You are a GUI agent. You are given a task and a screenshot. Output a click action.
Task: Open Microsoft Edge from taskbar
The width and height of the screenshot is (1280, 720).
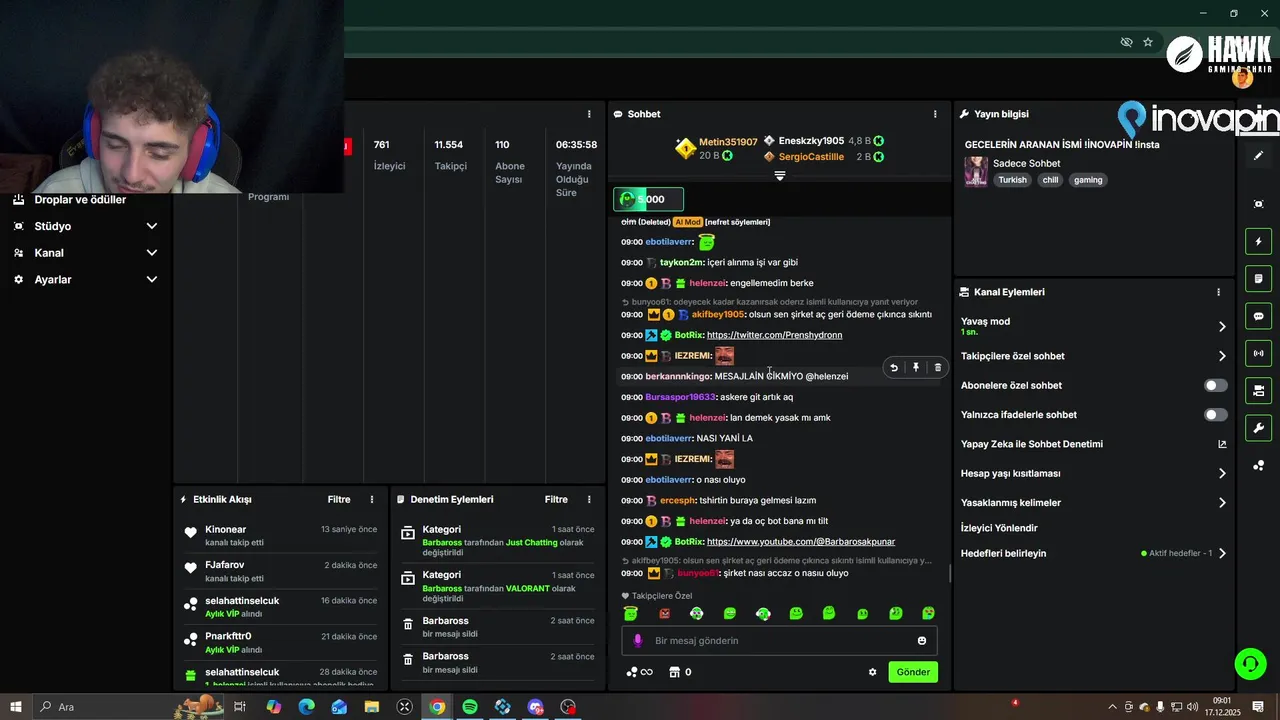point(306,707)
